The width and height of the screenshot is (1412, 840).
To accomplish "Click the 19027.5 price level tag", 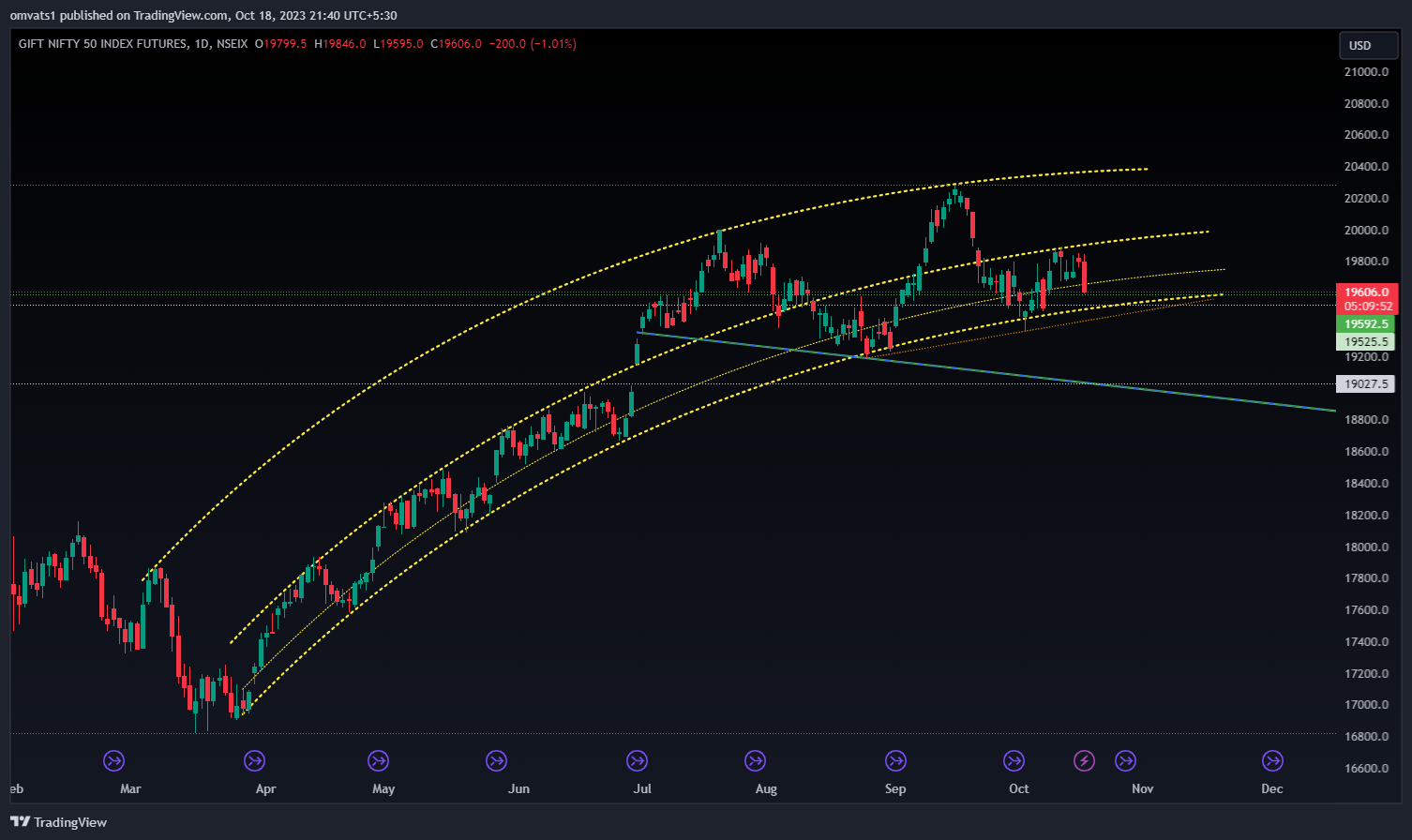I will click(1365, 384).
